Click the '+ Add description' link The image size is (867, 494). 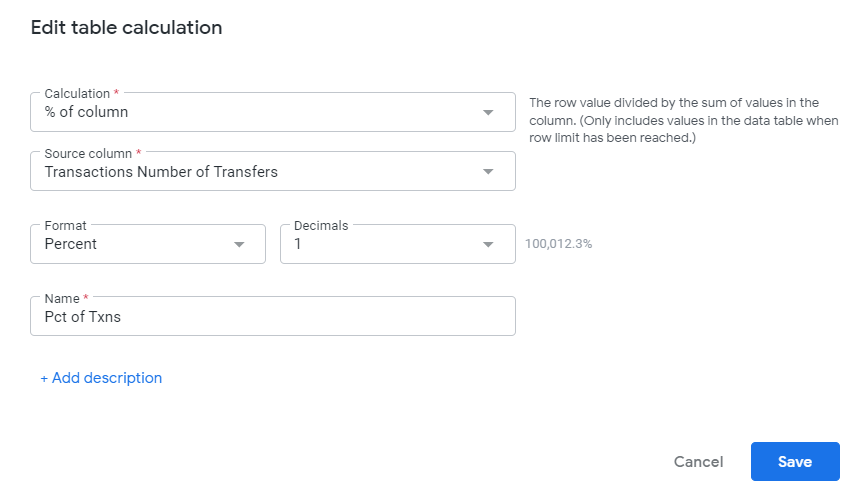(x=101, y=378)
